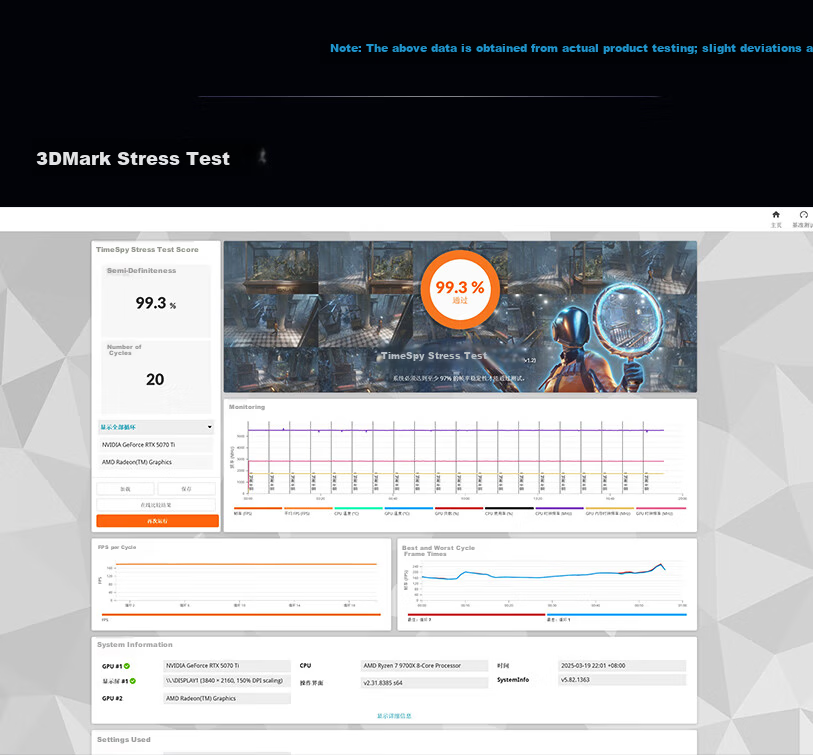
Task: Click the version field v2.31.8385 s64
Action: [x=424, y=683]
